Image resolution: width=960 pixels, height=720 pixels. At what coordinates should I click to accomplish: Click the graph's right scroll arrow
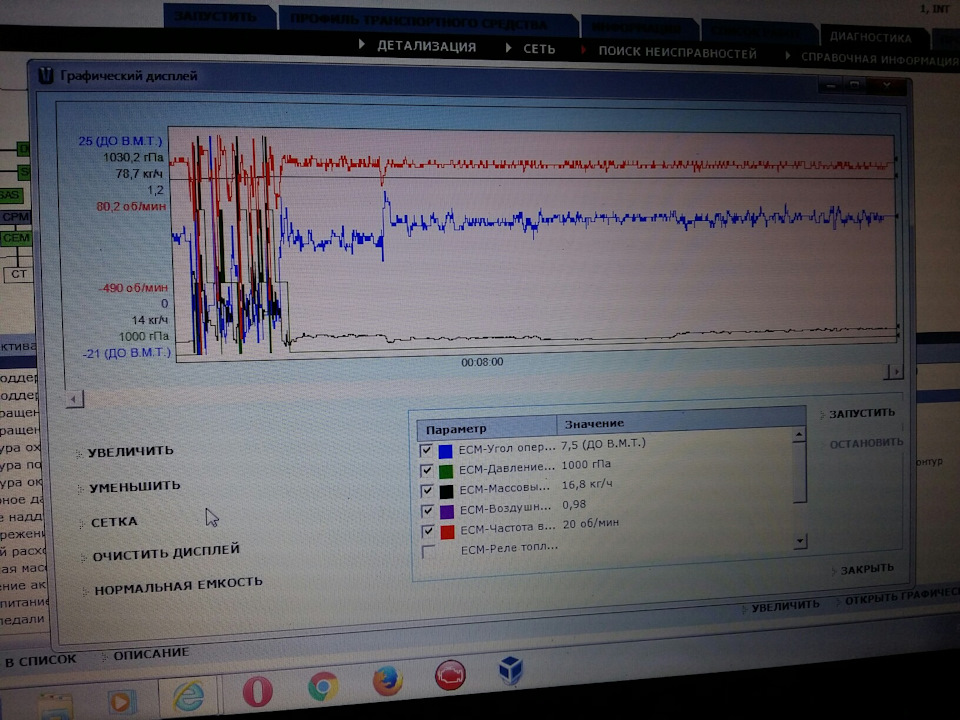click(895, 372)
